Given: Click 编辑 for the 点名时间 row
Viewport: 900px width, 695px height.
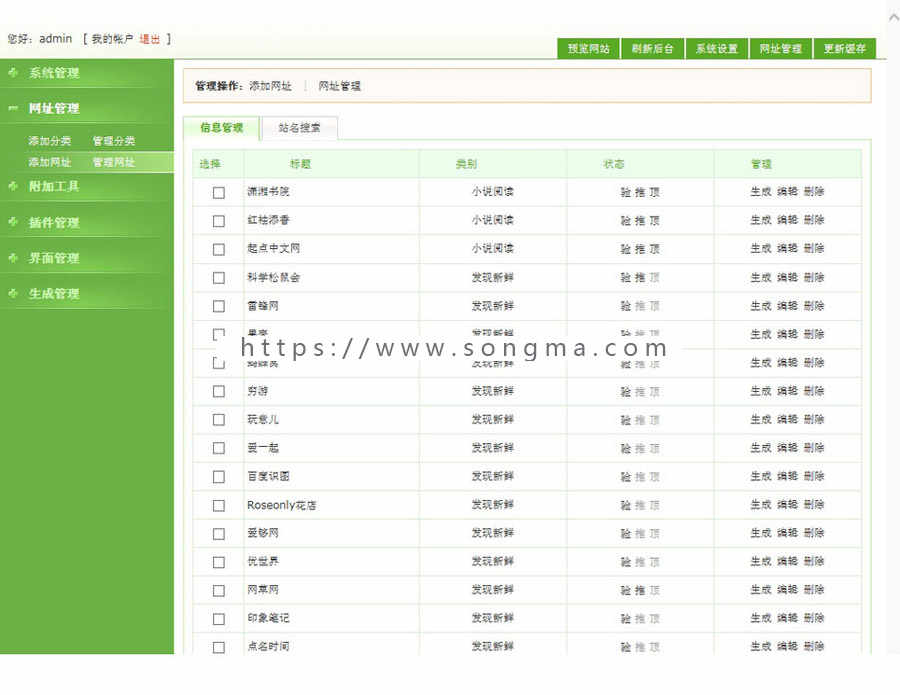Looking at the screenshot, I should click(787, 647).
